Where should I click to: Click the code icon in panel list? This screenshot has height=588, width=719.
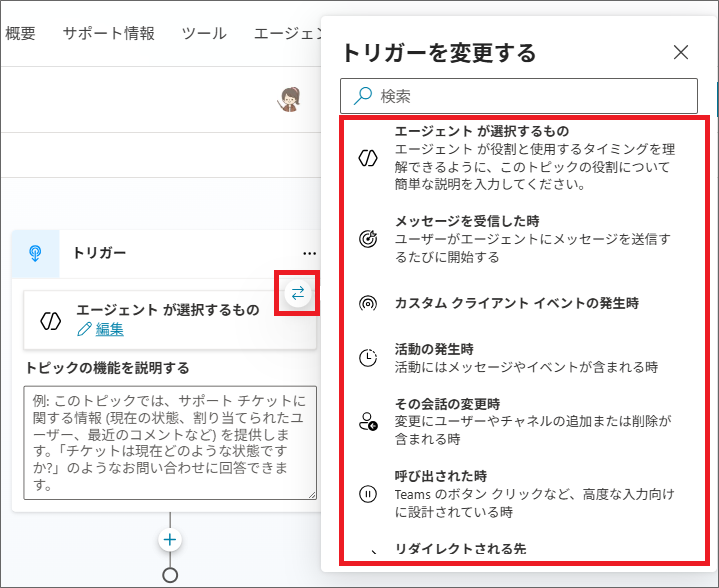[368, 158]
